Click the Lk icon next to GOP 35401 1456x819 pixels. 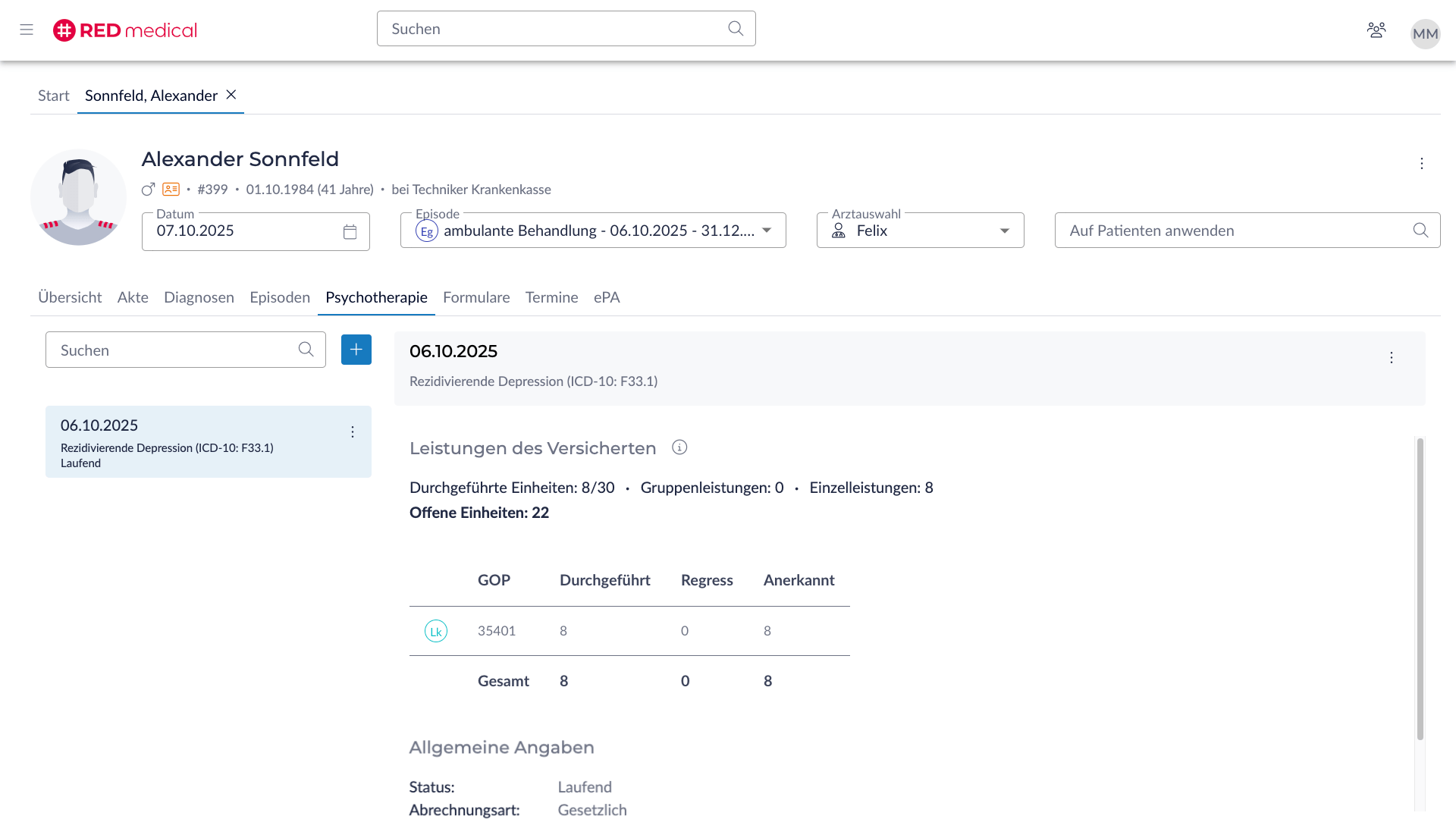pyautogui.click(x=436, y=631)
